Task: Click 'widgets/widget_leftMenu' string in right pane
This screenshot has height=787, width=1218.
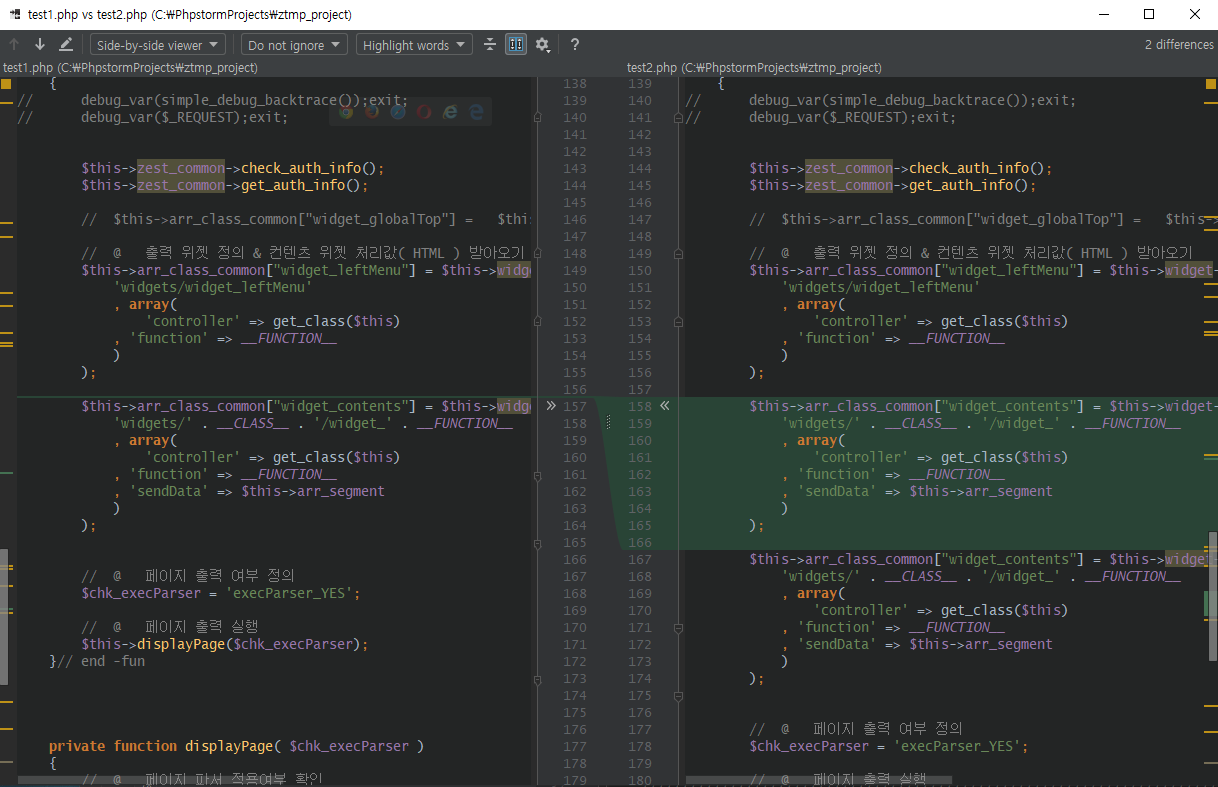Action: (x=881, y=287)
